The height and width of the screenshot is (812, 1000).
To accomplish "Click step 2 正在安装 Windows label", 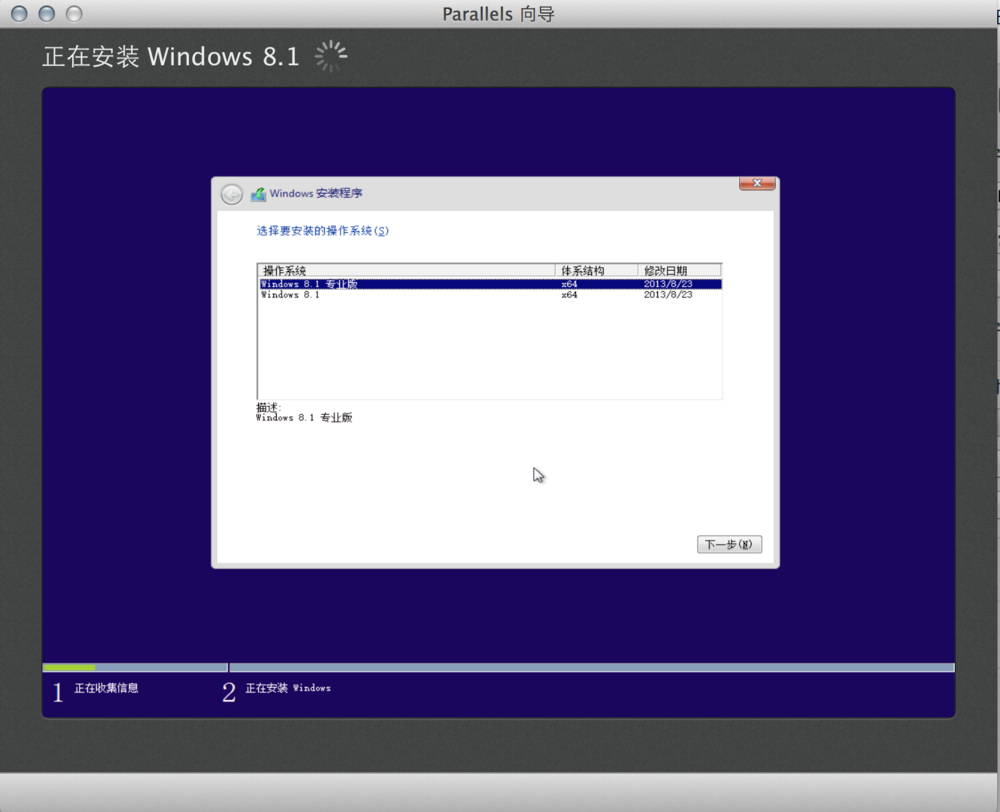I will [x=288, y=688].
